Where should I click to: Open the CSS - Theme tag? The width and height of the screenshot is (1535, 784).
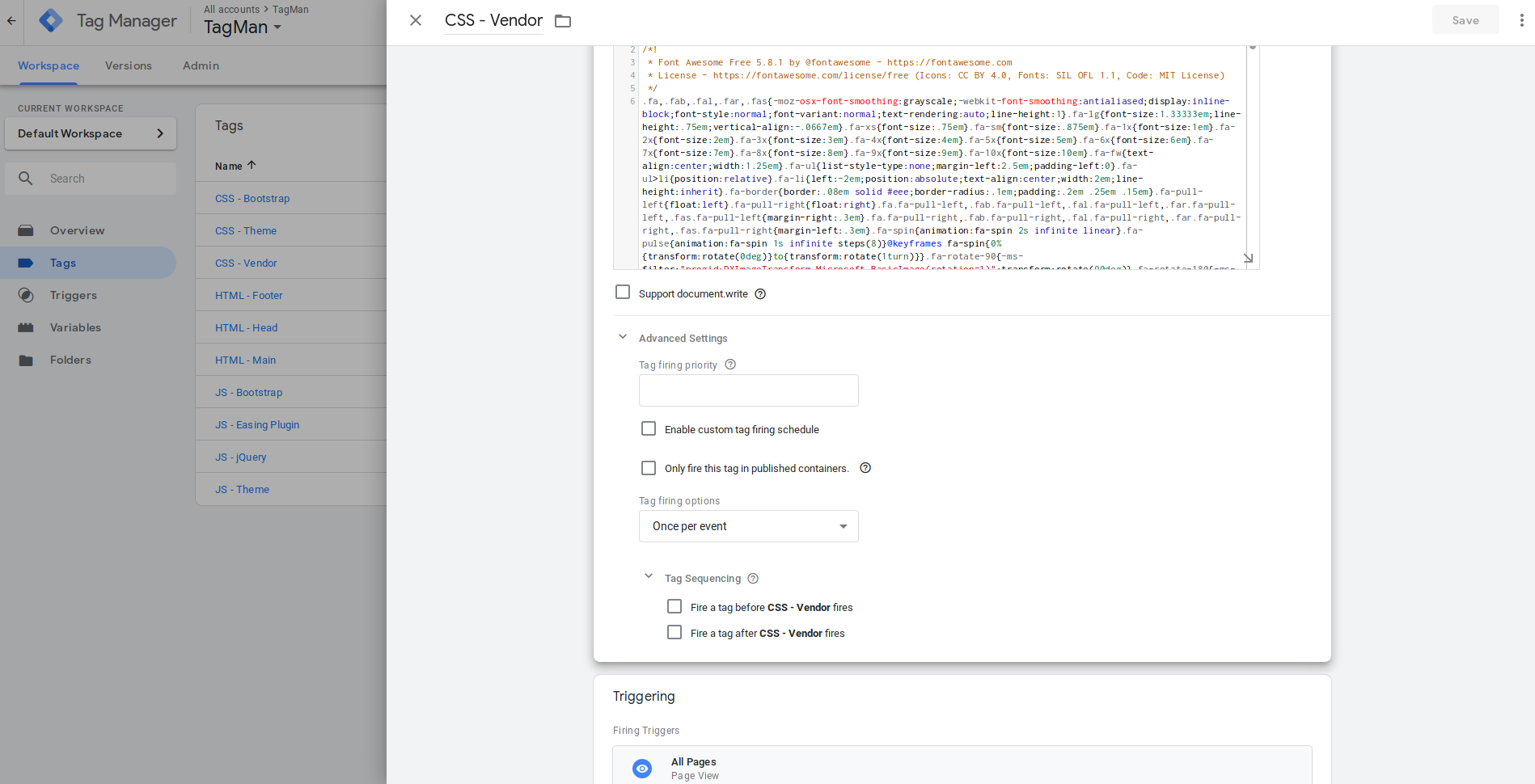tap(246, 230)
